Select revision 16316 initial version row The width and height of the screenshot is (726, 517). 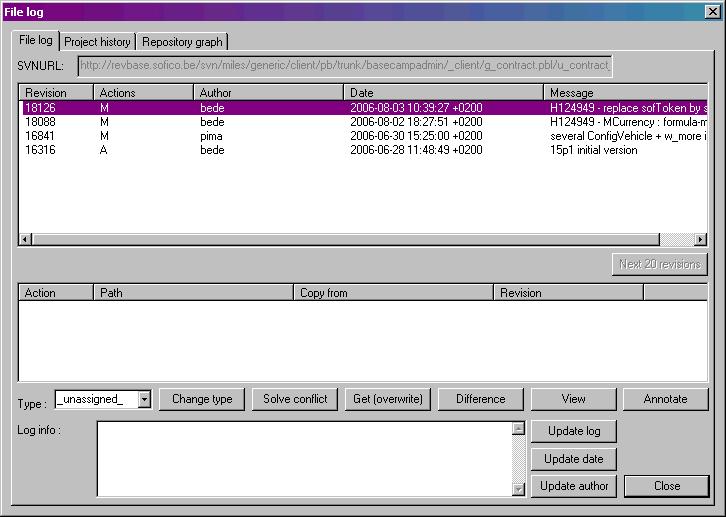pos(300,150)
